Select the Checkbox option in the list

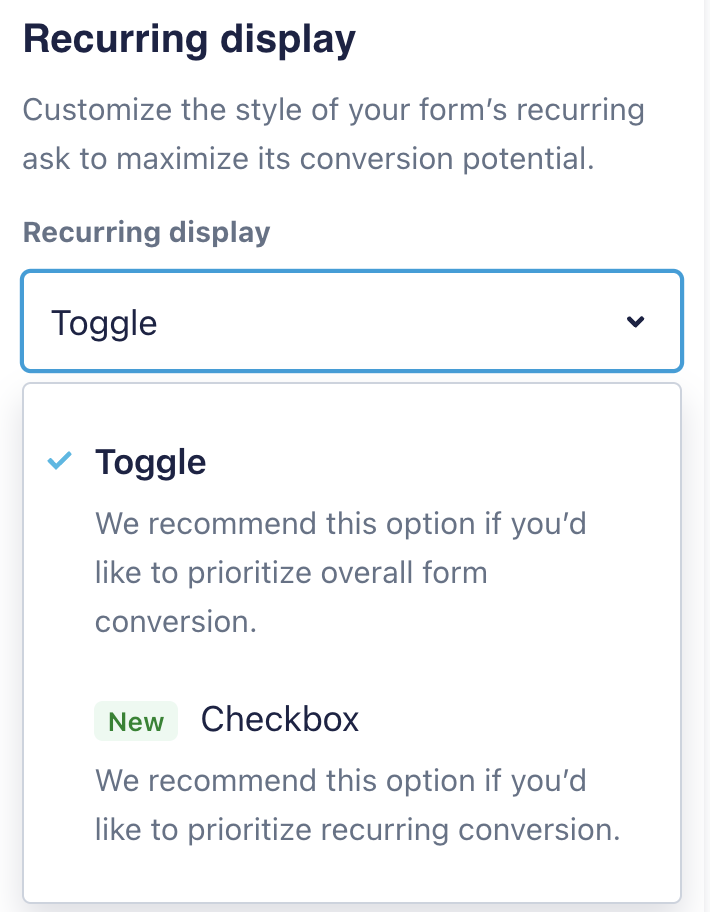(280, 719)
